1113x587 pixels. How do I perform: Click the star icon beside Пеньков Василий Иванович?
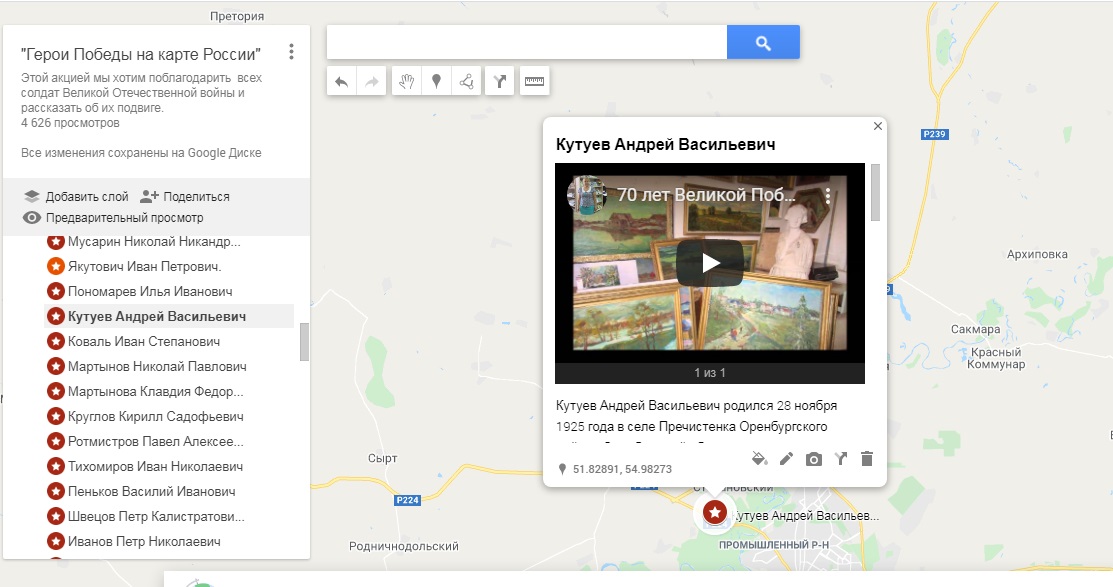click(x=55, y=491)
